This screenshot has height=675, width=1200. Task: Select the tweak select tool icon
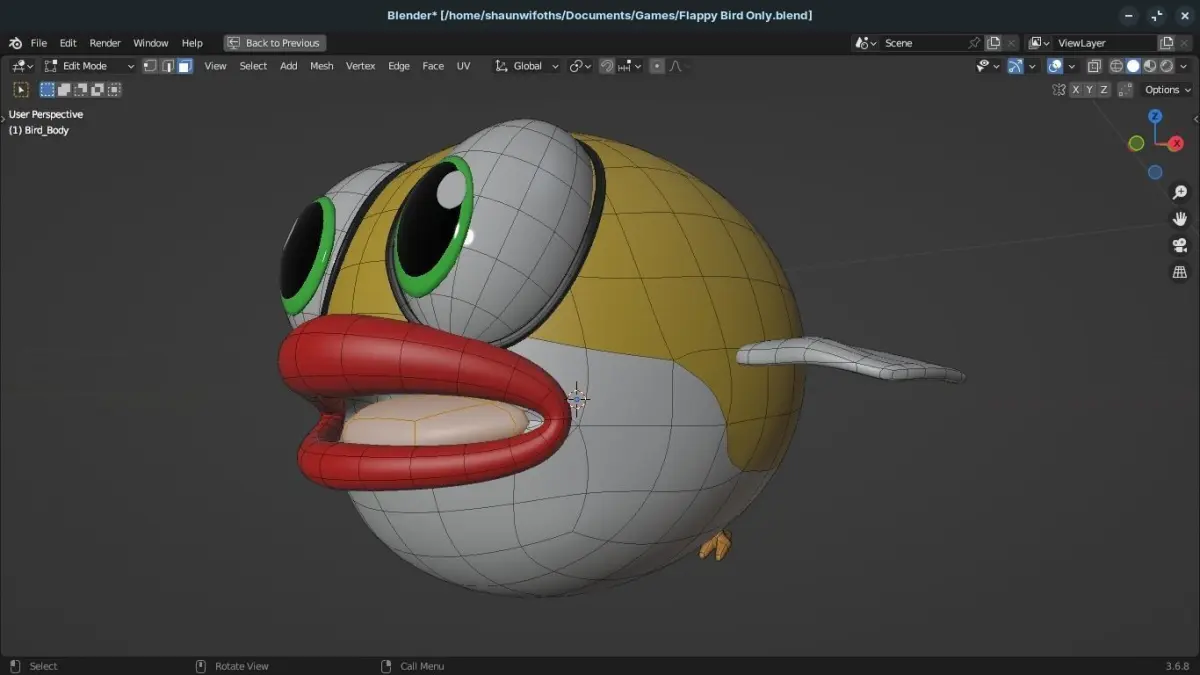pos(21,90)
